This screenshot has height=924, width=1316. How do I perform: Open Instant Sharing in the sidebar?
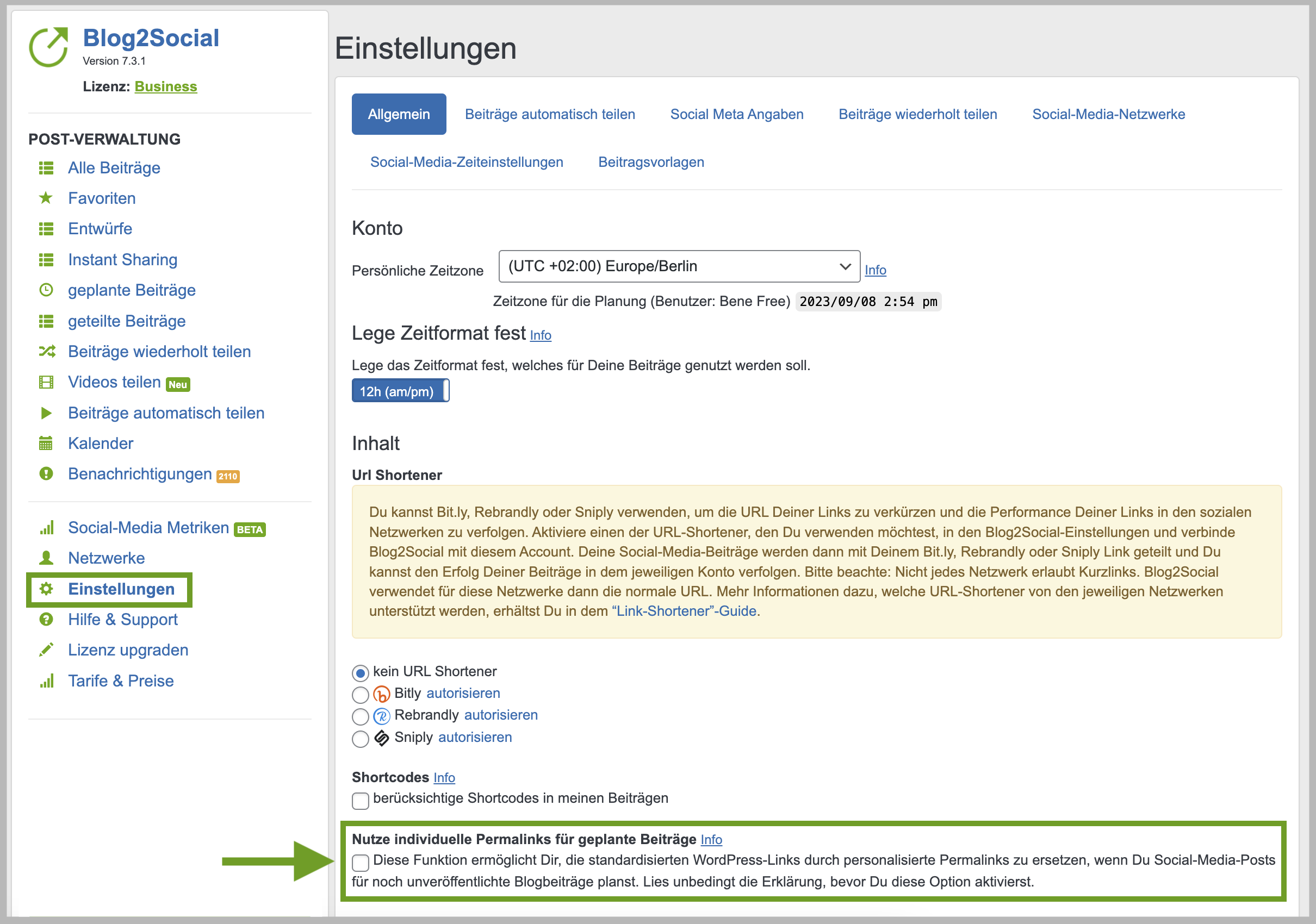(x=123, y=259)
